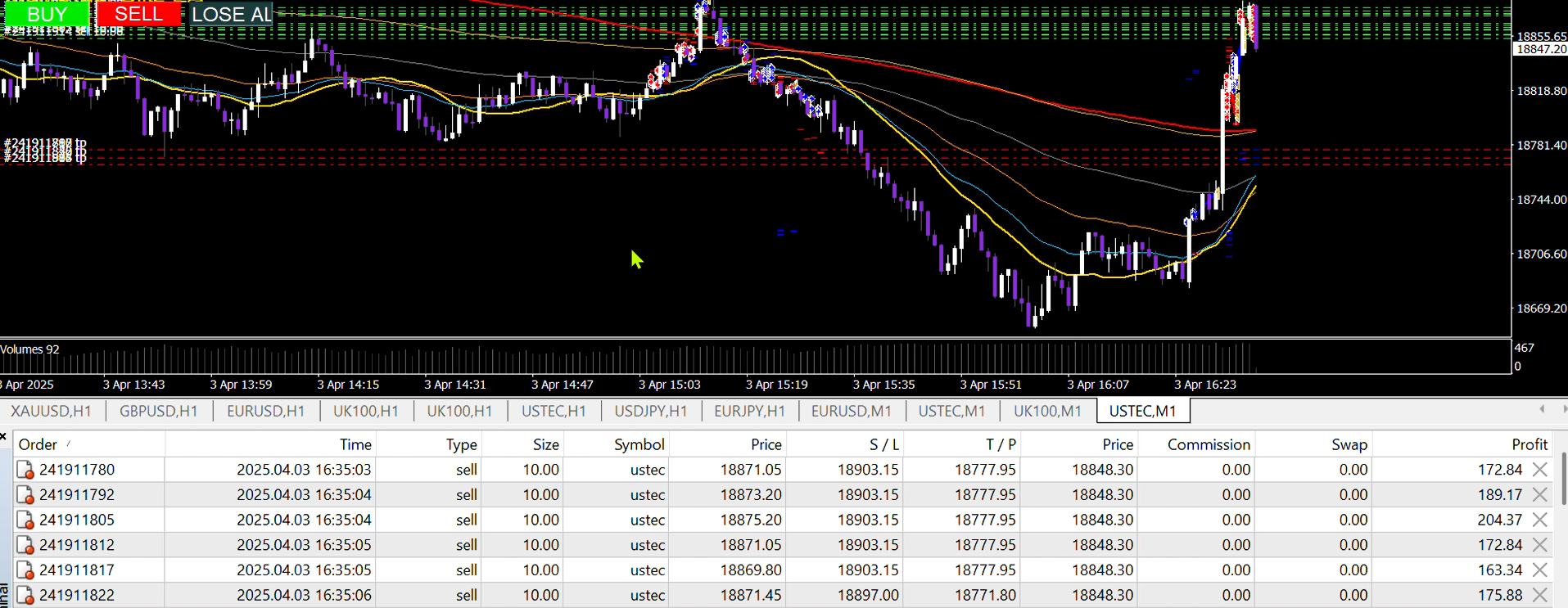Sort by the Profit column header
This screenshot has height=608, width=1568.
point(1462,444)
